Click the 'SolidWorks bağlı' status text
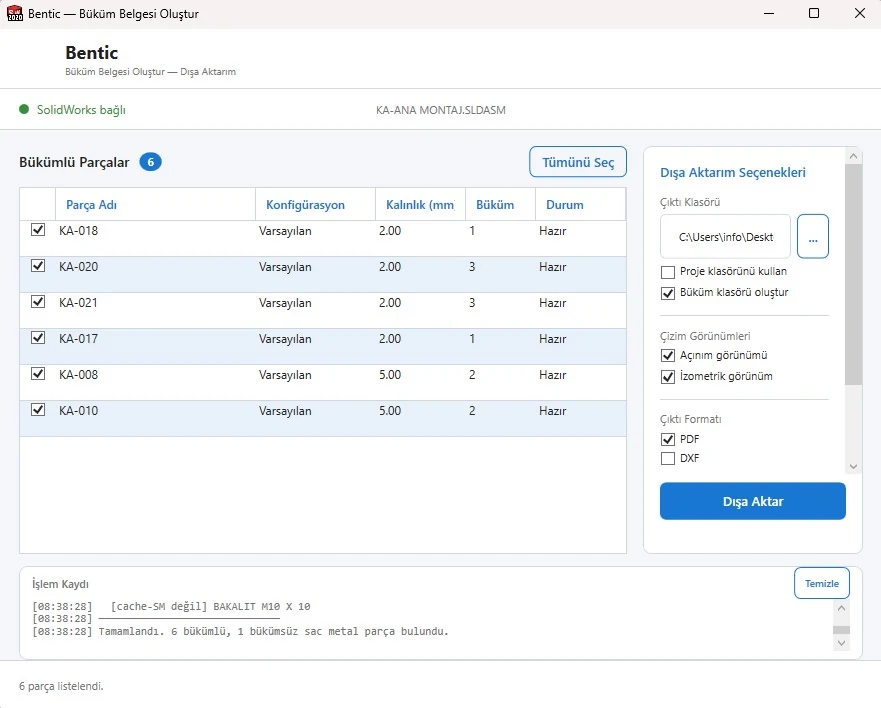881x708 pixels. (81, 110)
